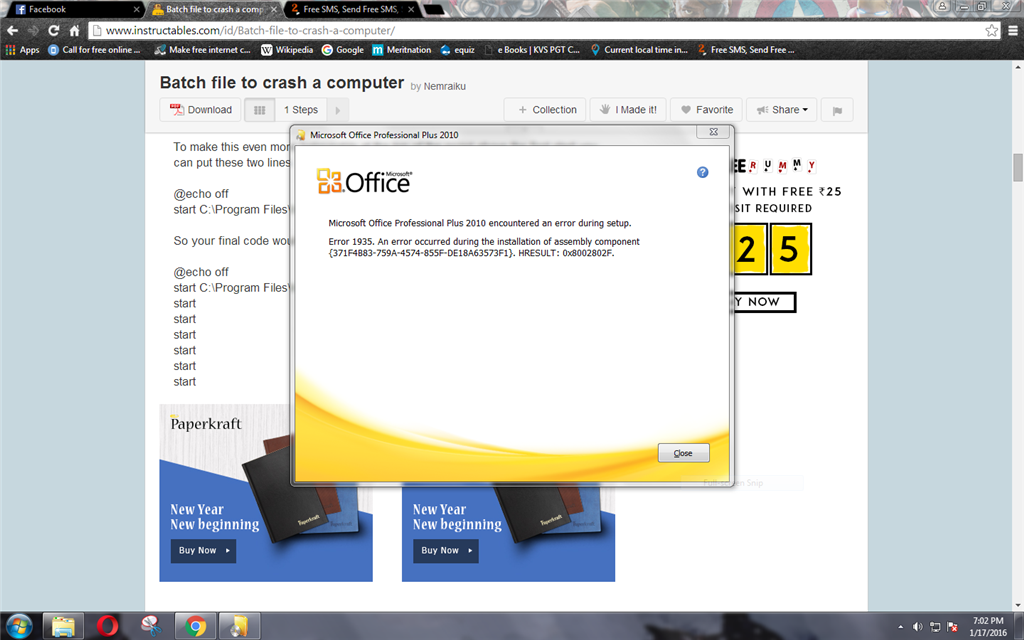Flag this instructable with the flag icon
This screenshot has width=1024, height=640.
(837, 110)
